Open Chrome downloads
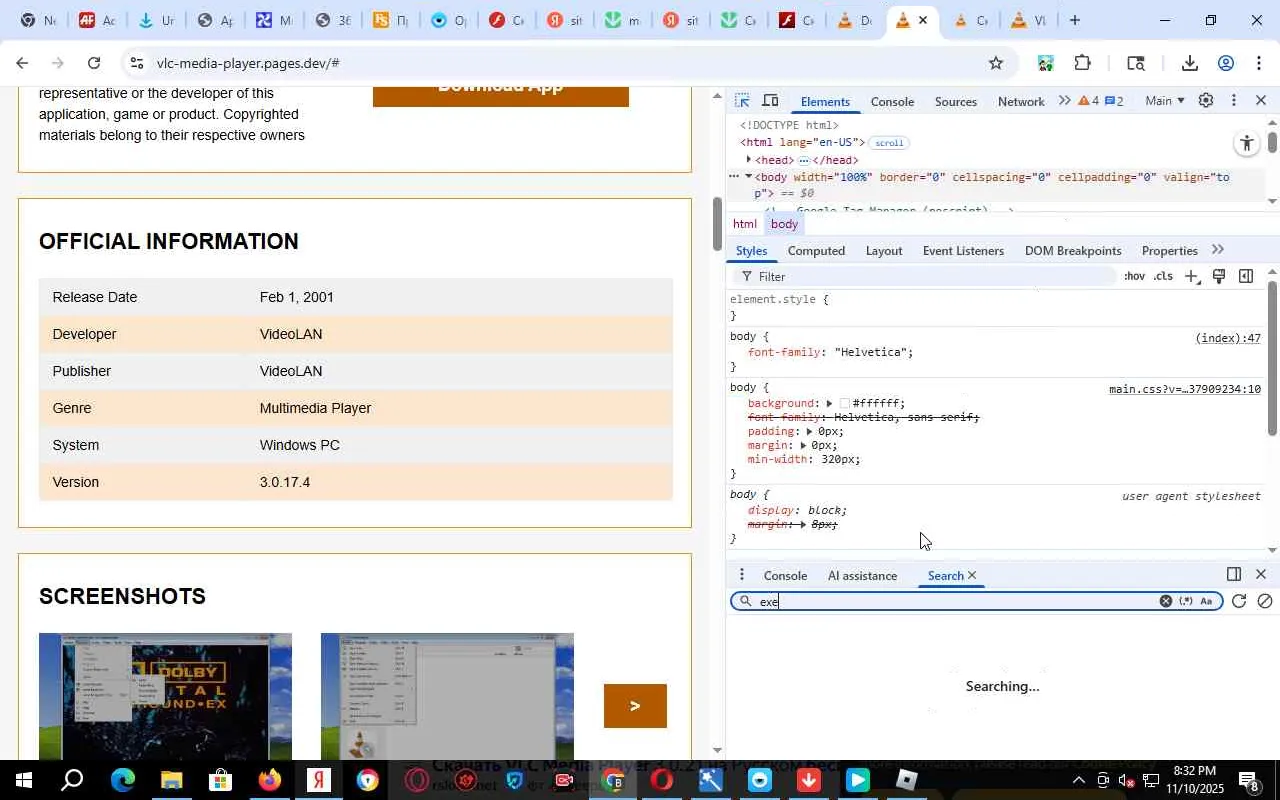The height and width of the screenshot is (800, 1280). (x=1189, y=63)
